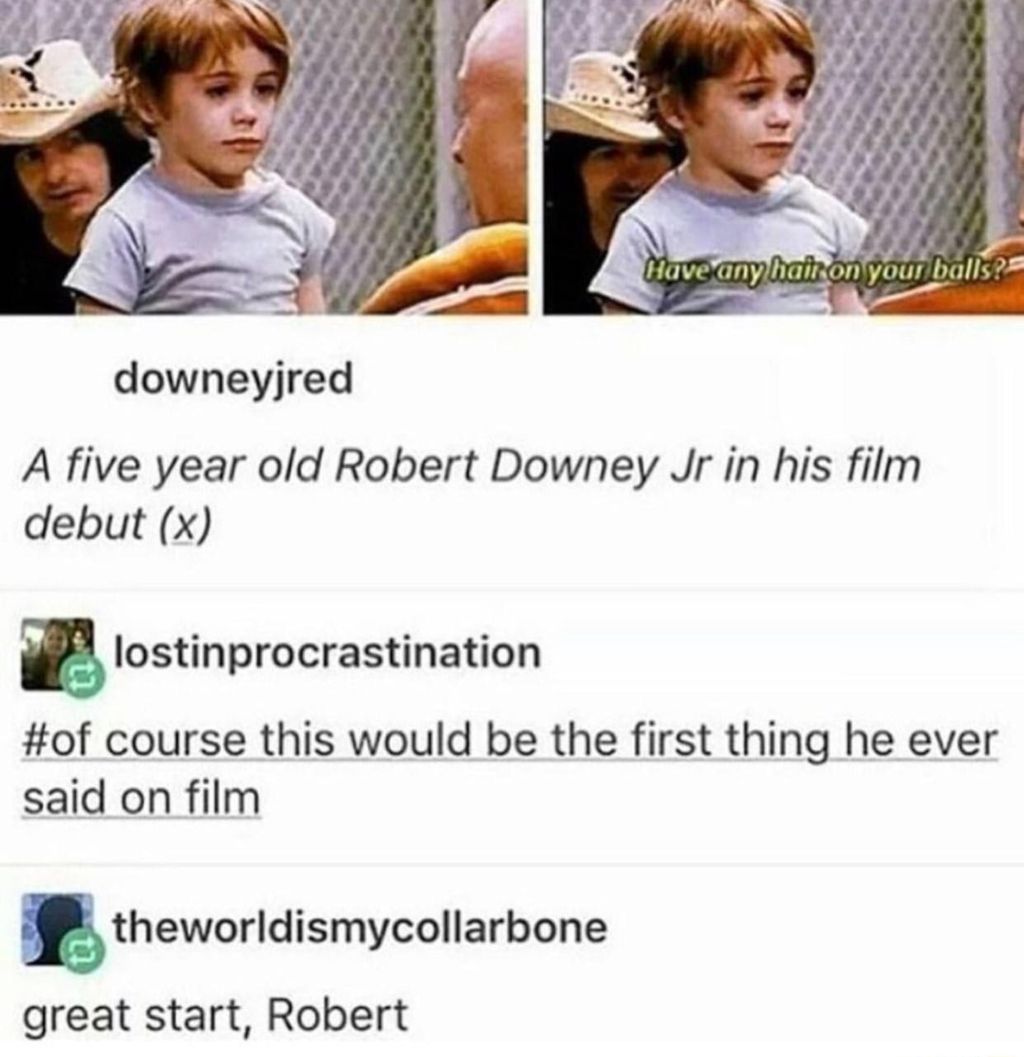Open the left movie still image
The image size is (1024, 1057).
(264, 156)
